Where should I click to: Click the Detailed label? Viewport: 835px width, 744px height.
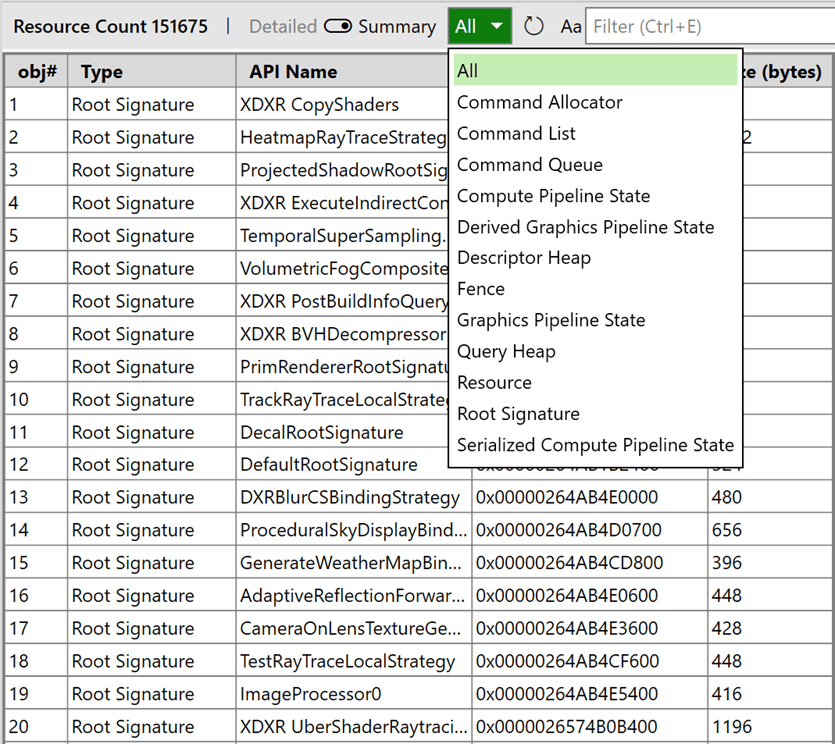pos(283,26)
